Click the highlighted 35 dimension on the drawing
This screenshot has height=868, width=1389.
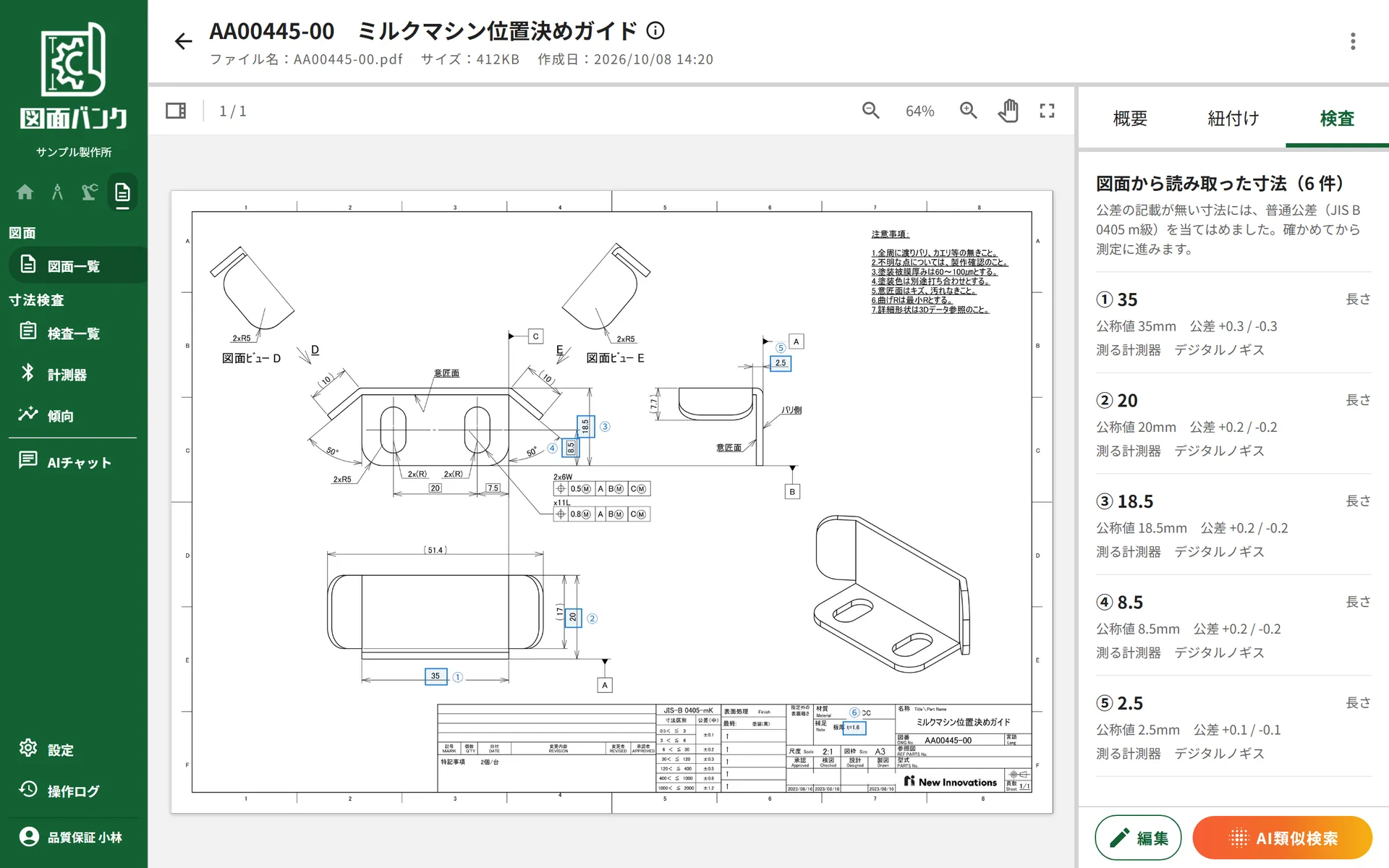436,676
